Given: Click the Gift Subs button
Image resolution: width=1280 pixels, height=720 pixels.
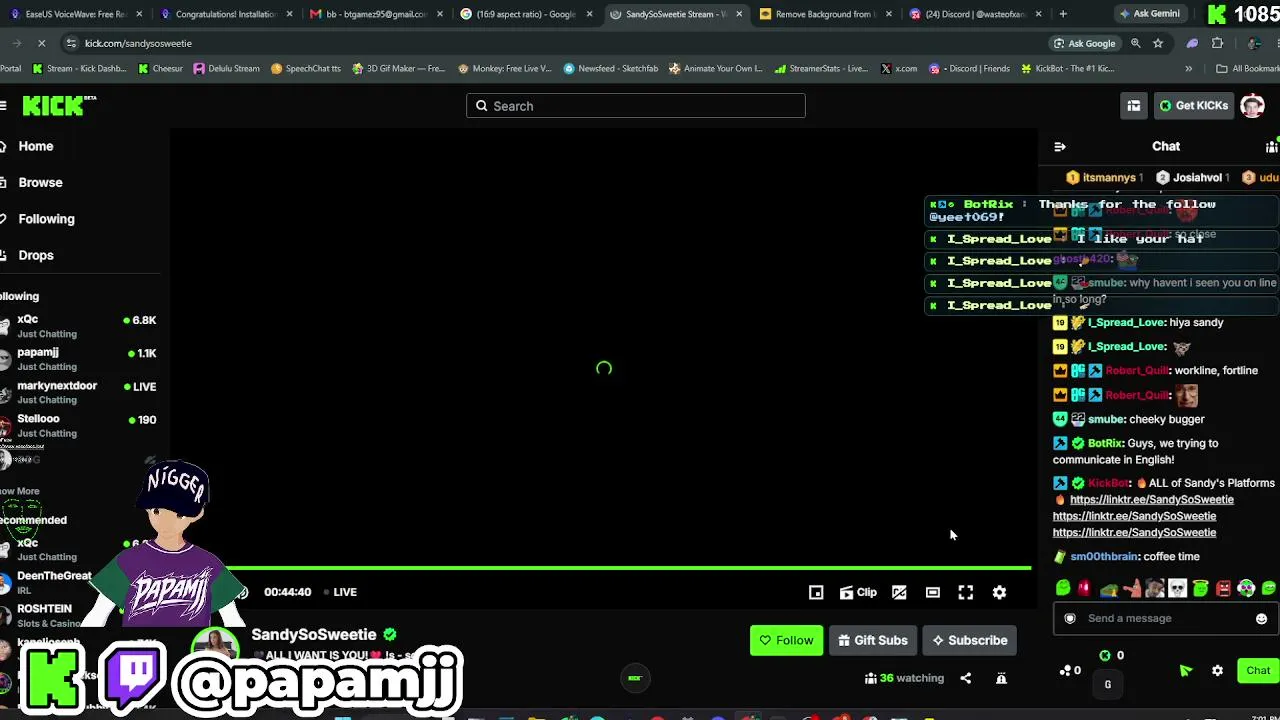Looking at the screenshot, I should 873,640.
